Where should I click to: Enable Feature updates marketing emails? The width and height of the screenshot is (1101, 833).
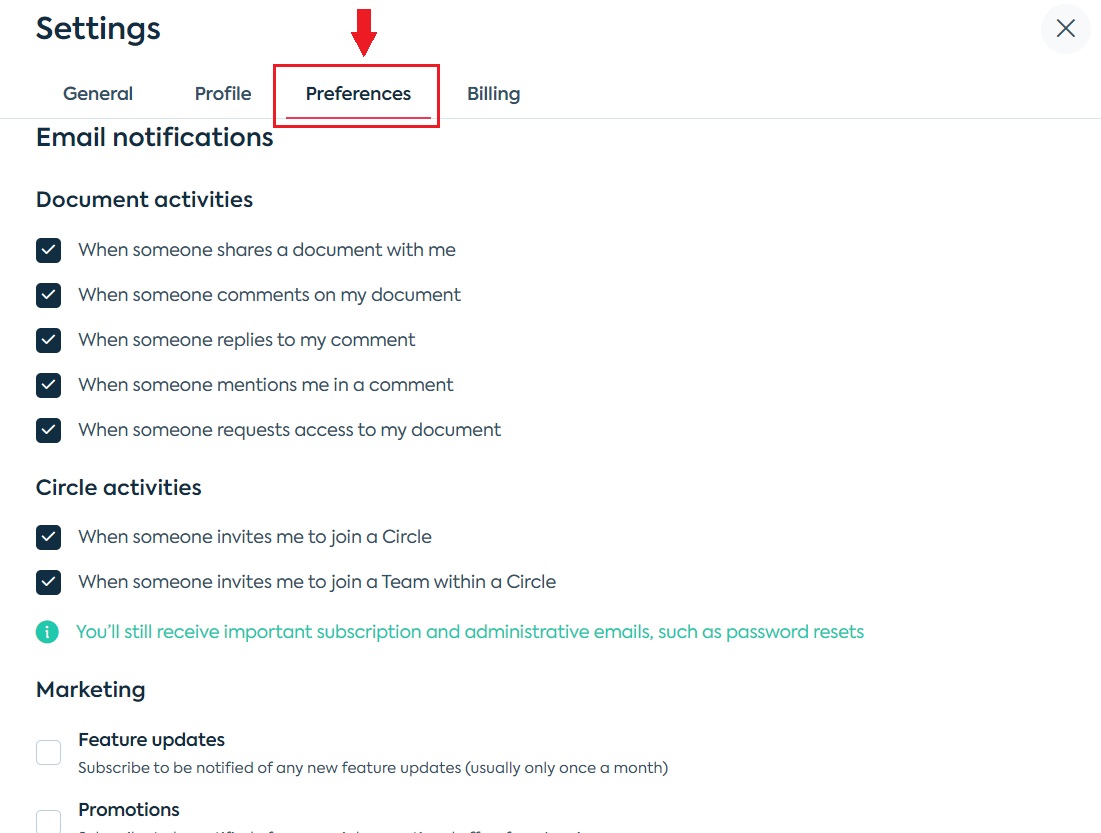48,752
